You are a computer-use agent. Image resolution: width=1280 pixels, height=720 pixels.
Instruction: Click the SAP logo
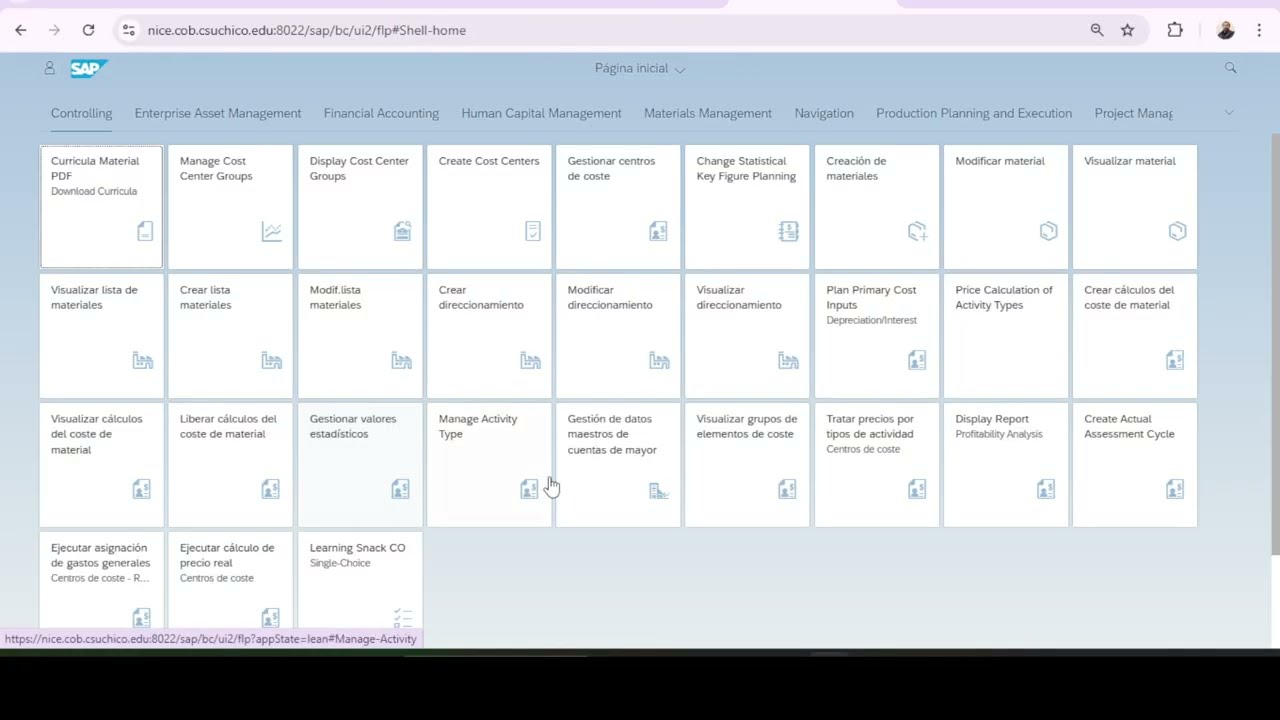(x=88, y=68)
